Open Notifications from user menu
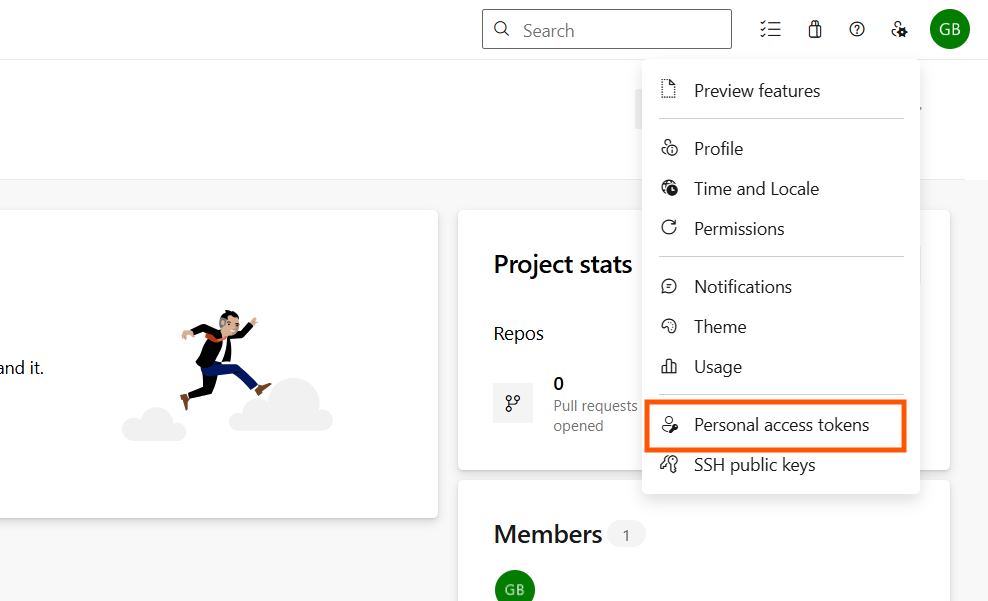The height and width of the screenshot is (601, 988). [x=743, y=287]
